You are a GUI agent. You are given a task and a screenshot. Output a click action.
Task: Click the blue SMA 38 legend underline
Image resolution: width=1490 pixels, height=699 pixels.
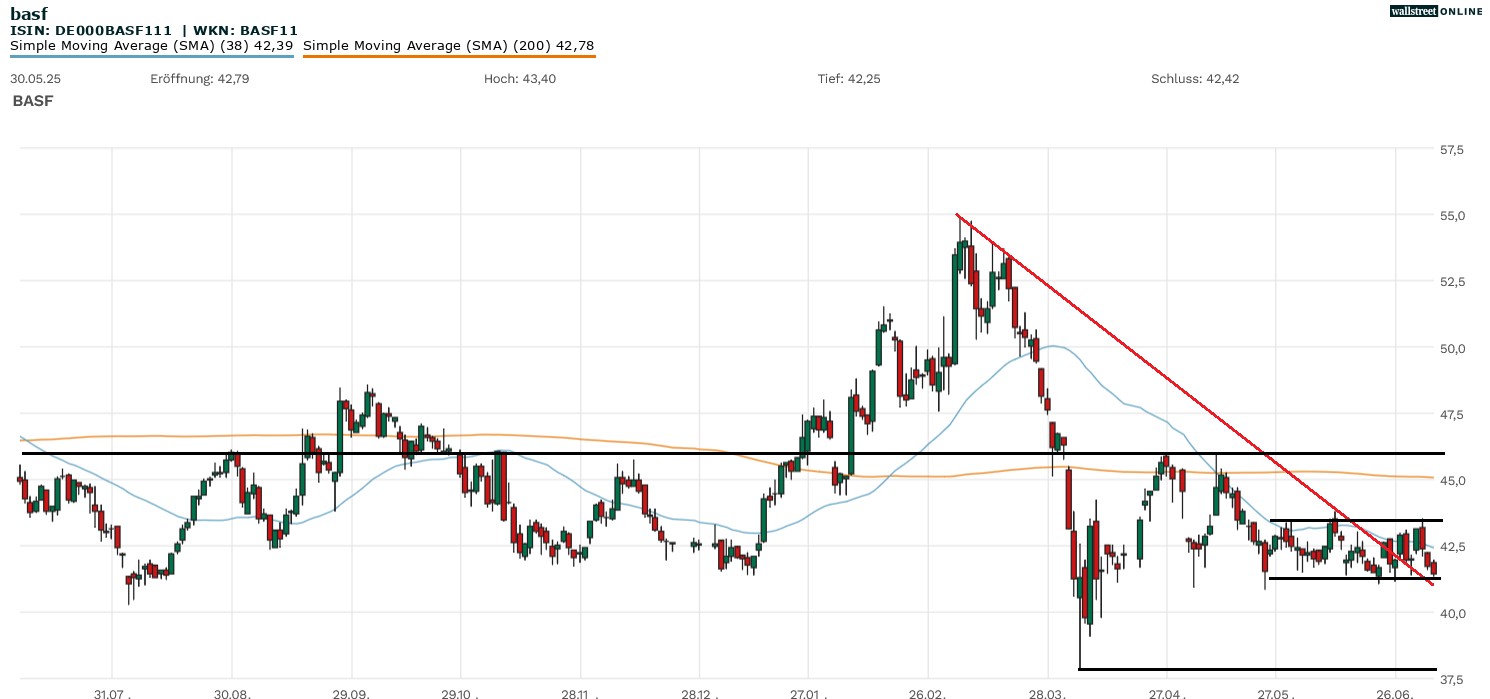(x=151, y=56)
